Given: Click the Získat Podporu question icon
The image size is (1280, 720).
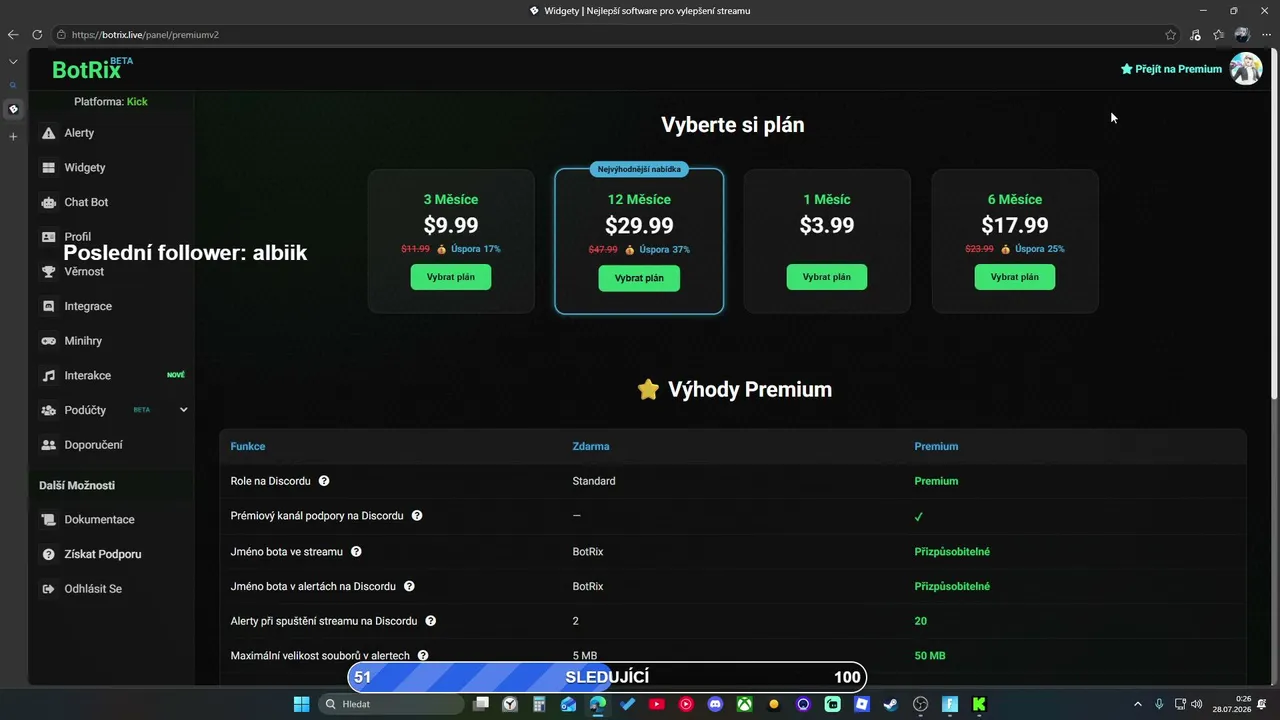Looking at the screenshot, I should pos(48,554).
